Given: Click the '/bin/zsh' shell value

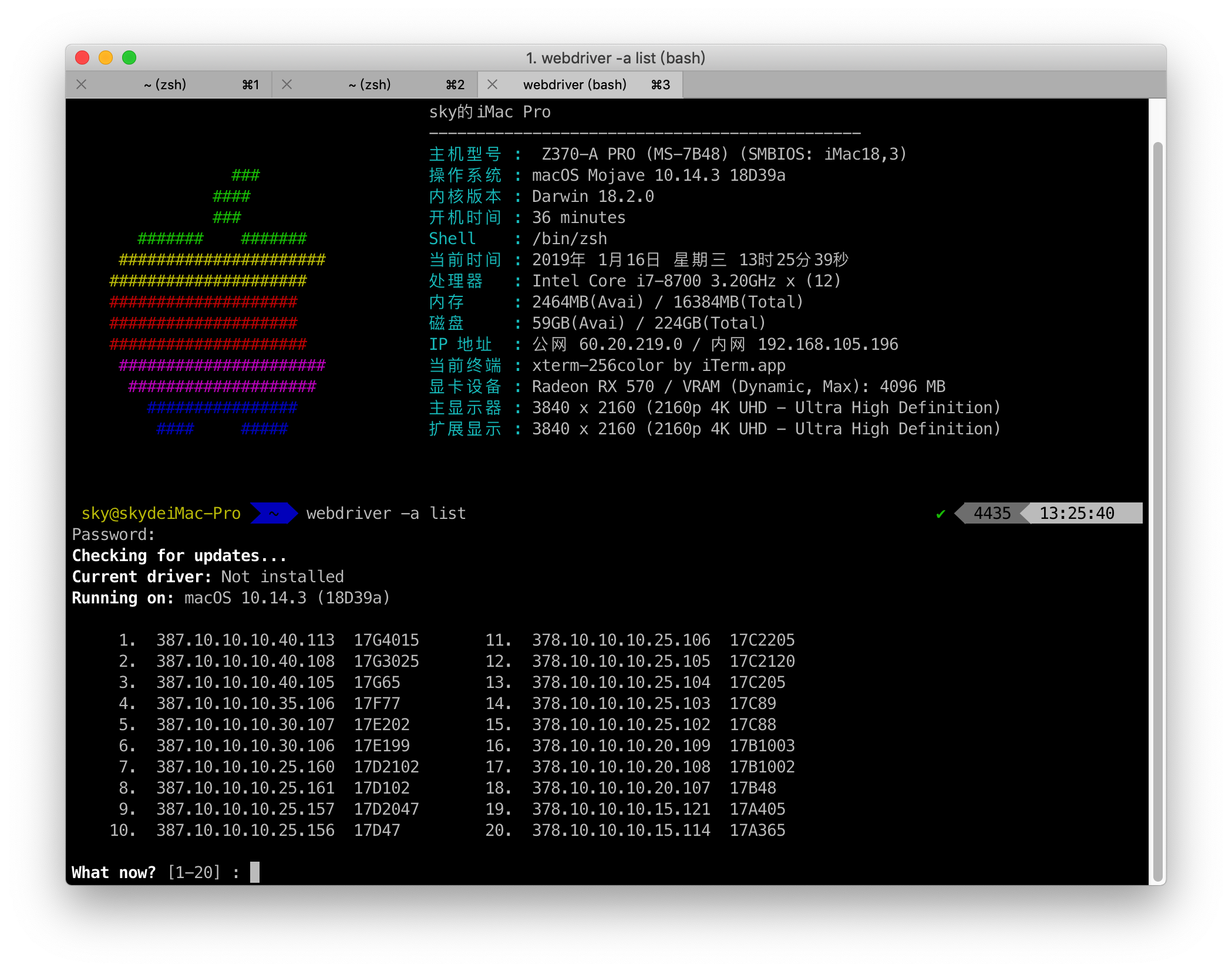Looking at the screenshot, I should pyautogui.click(x=570, y=239).
